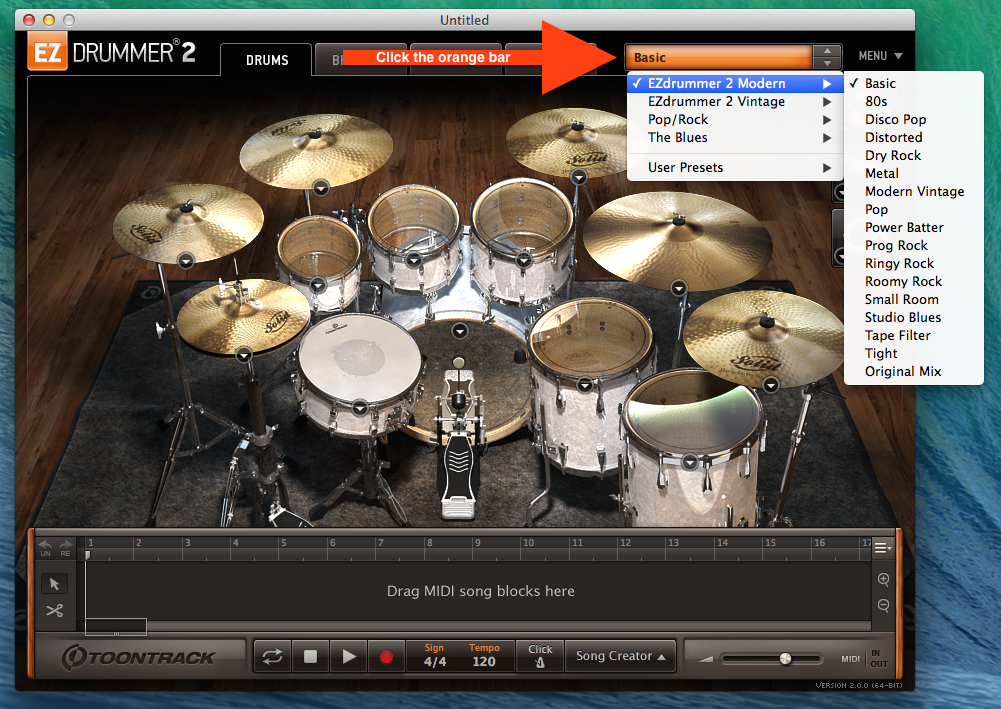Viewport: 1001px width, 709px height.
Task: Open the hi-hat options arrow
Action: 244,355
